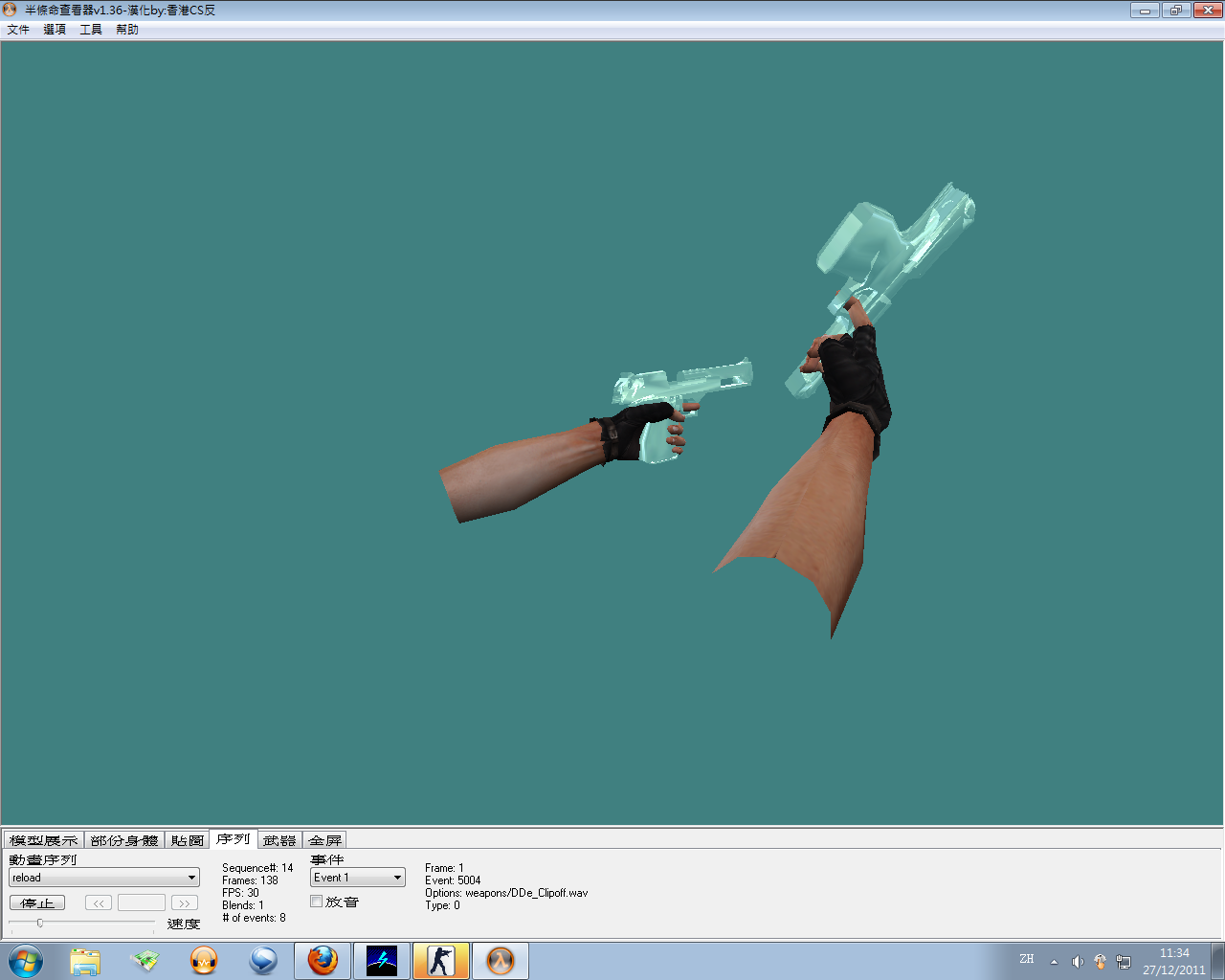The height and width of the screenshot is (980, 1225).
Task: Click the '# of events: 8' text
Action: point(254,918)
